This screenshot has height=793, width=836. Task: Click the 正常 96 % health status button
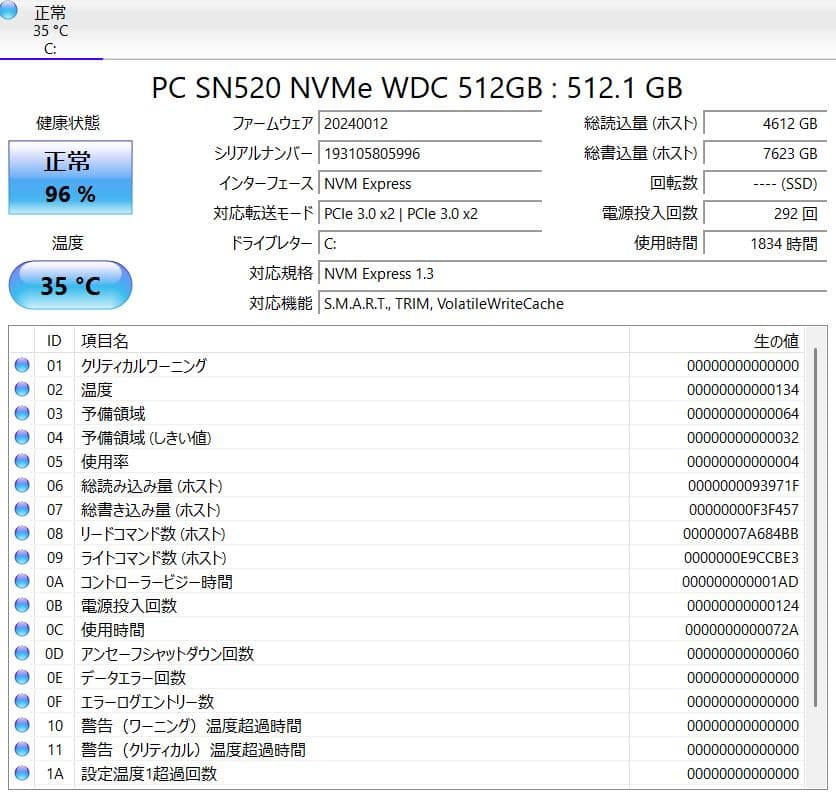pyautogui.click(x=70, y=178)
